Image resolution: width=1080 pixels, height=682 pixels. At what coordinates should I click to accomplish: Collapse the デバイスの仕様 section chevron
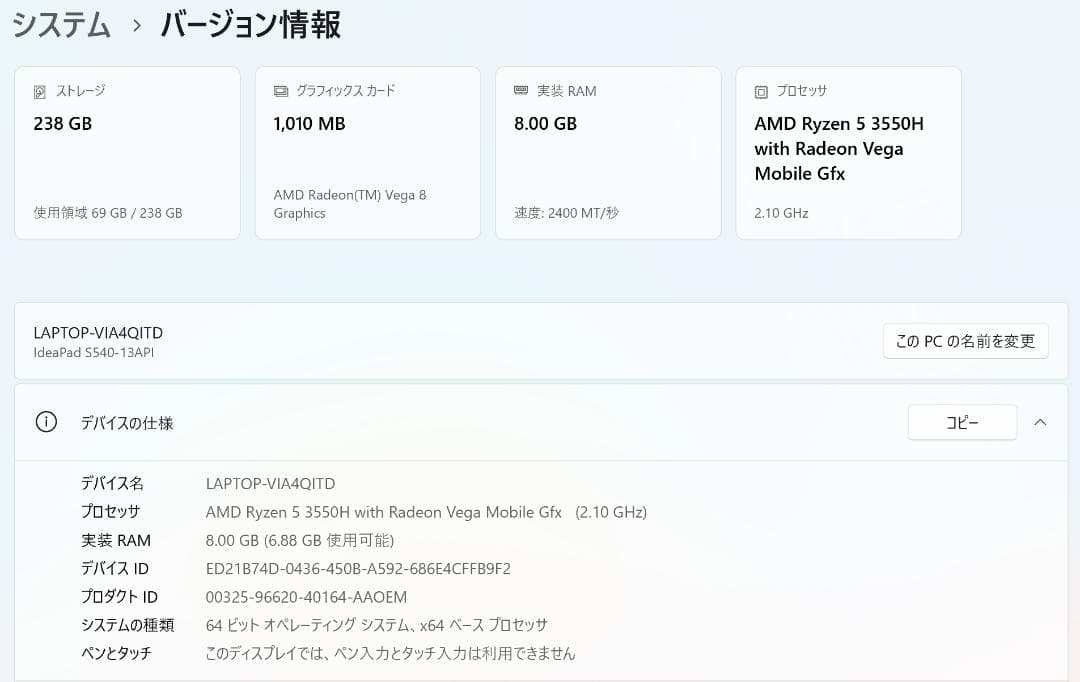tap(1040, 422)
